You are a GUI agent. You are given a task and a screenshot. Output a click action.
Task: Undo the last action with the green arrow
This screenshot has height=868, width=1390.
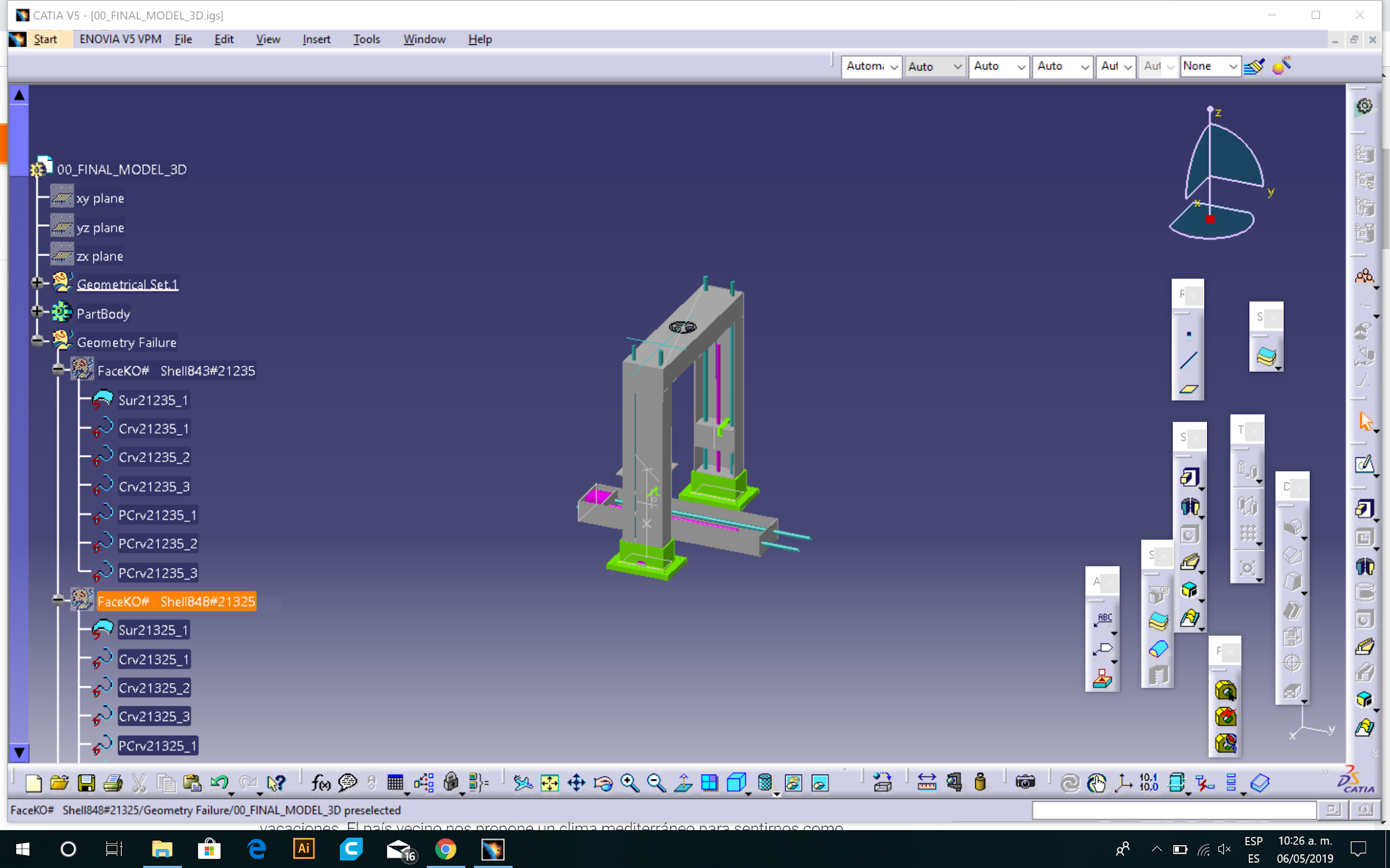219,783
